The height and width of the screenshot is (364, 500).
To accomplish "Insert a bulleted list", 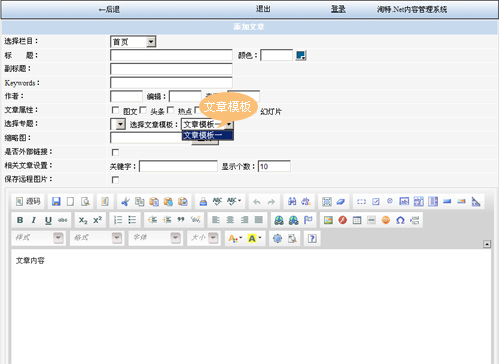I will click(x=132, y=220).
